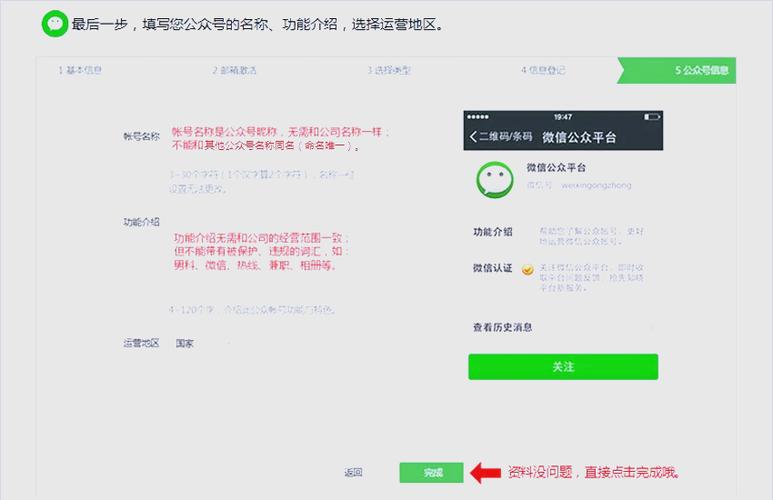Click the WeChat avatar in phone preview
Image resolution: width=773 pixels, height=500 pixels.
pyautogui.click(x=495, y=180)
